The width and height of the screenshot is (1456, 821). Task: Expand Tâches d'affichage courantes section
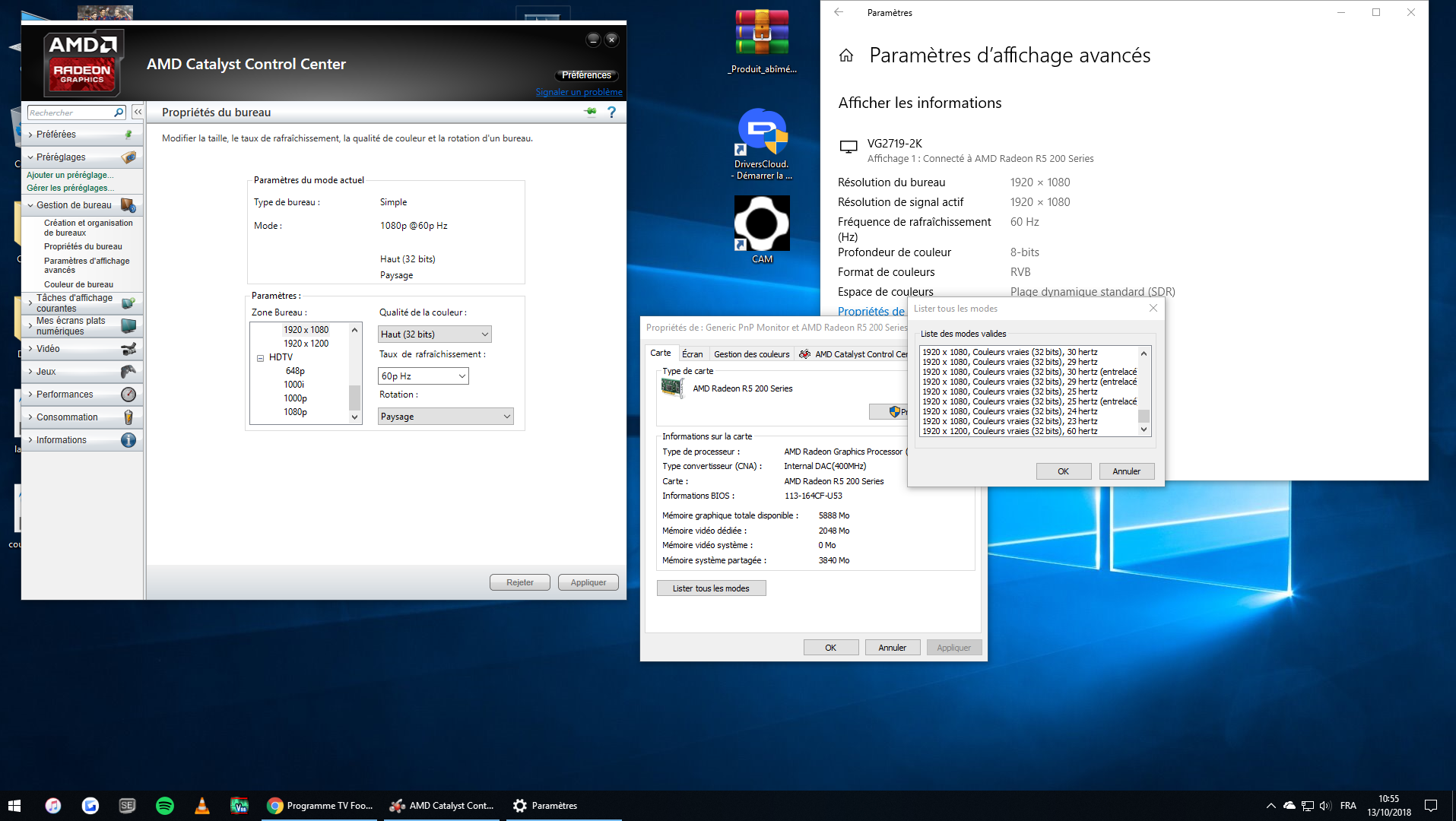pyautogui.click(x=82, y=303)
